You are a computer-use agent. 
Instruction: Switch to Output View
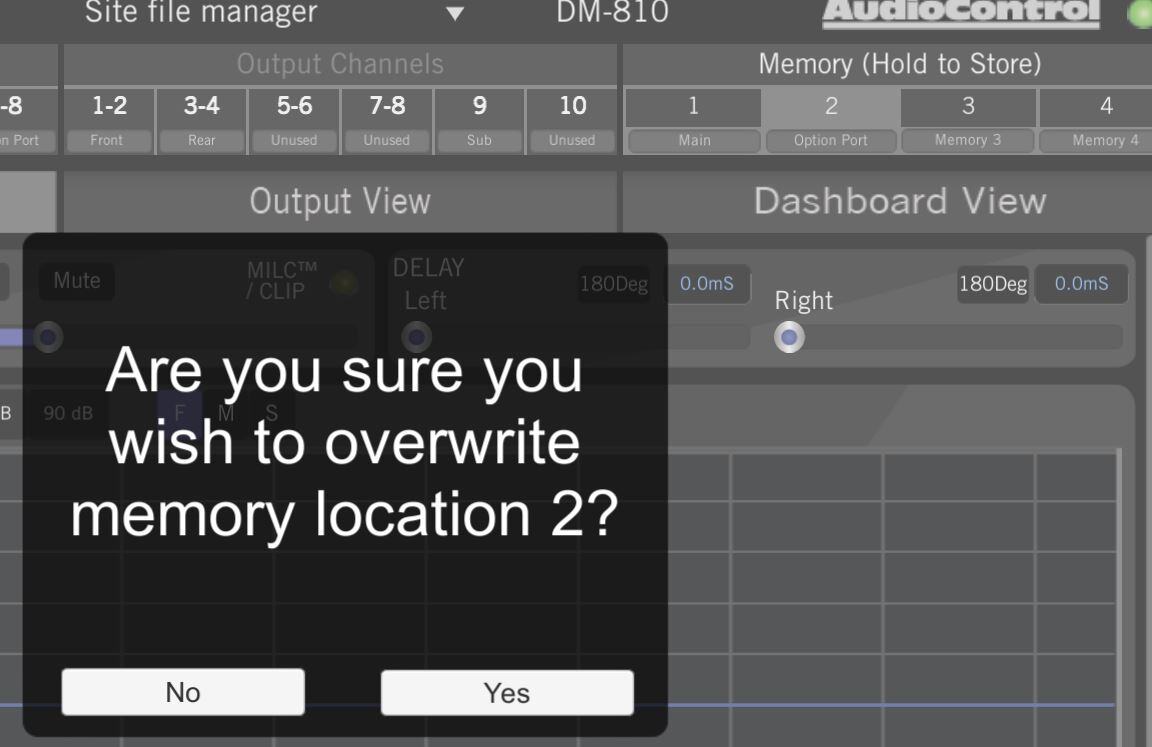340,201
